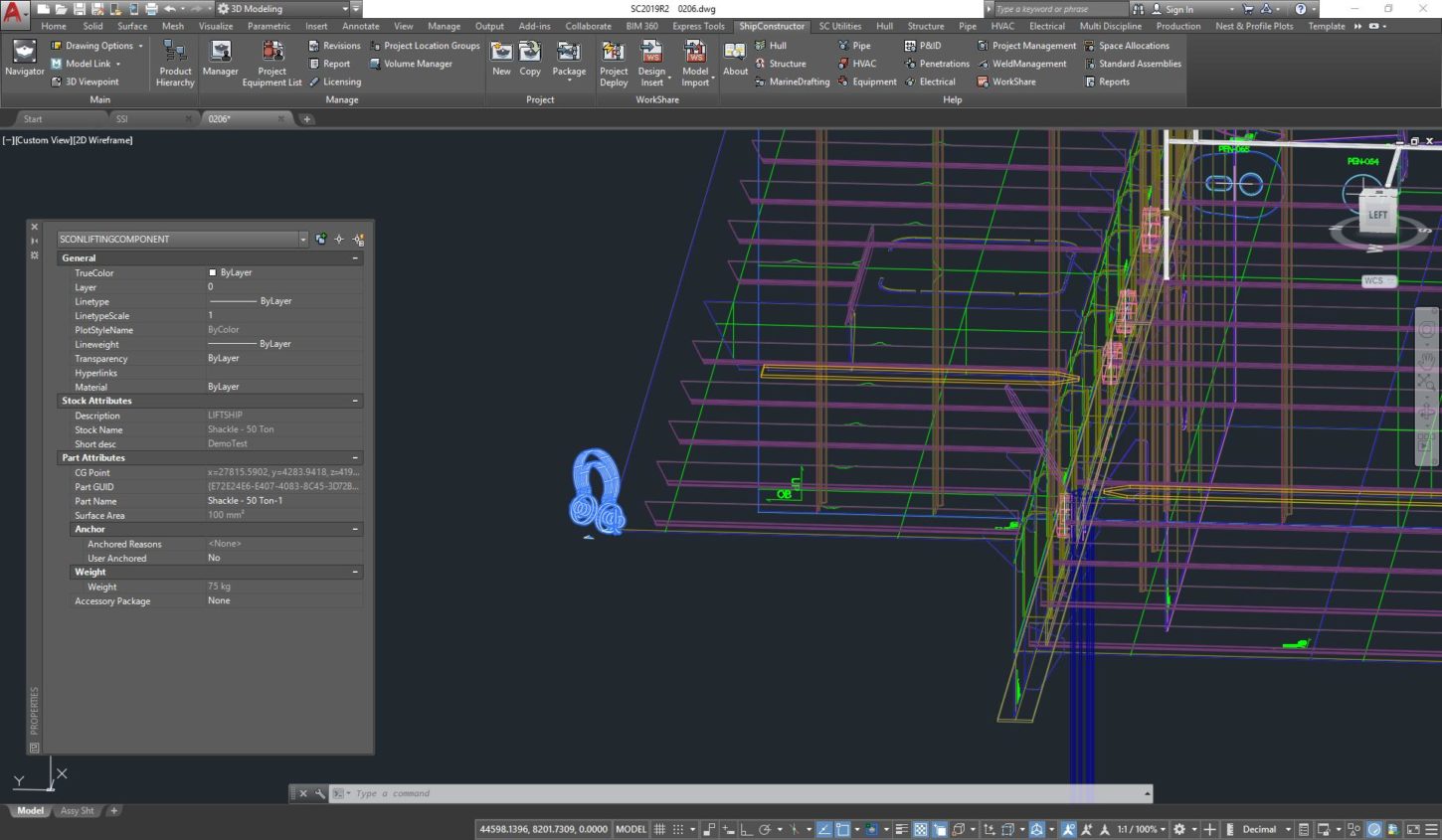1442x840 pixels.
Task: Toggle lineweight display in the status bar
Action: pyautogui.click(x=901, y=829)
